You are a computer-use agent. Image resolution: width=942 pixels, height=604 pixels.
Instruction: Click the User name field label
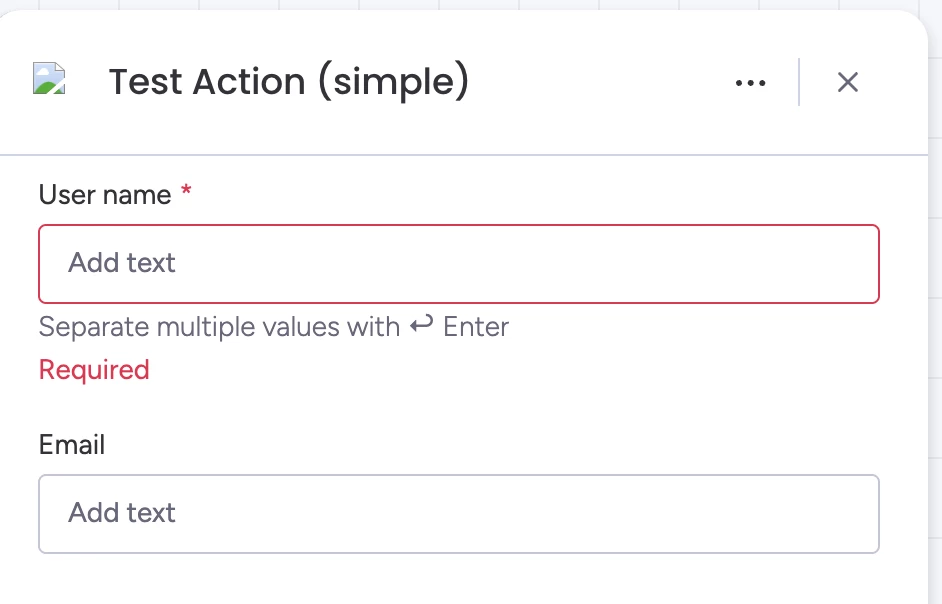(x=105, y=195)
